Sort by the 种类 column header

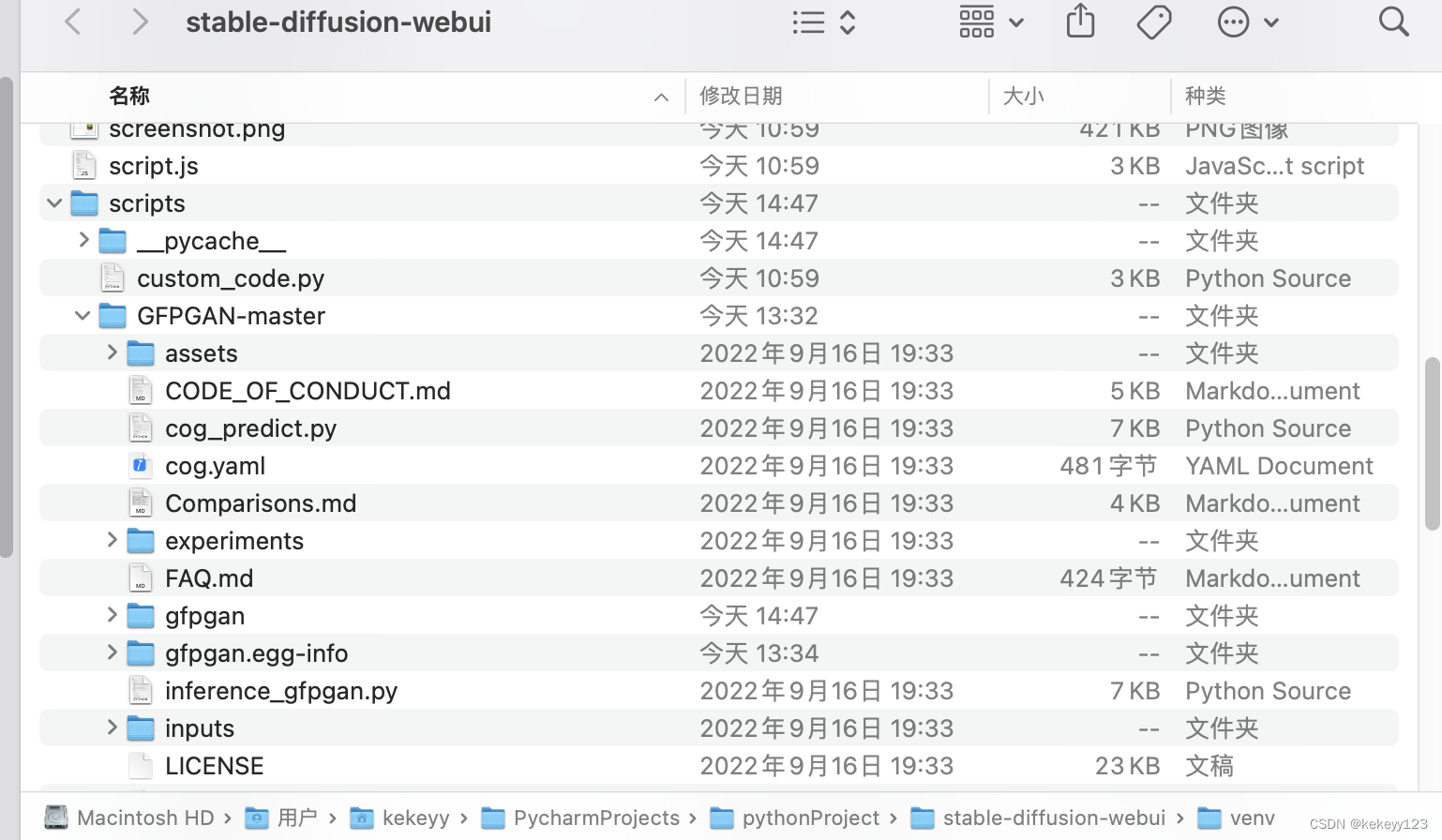pos(1205,96)
